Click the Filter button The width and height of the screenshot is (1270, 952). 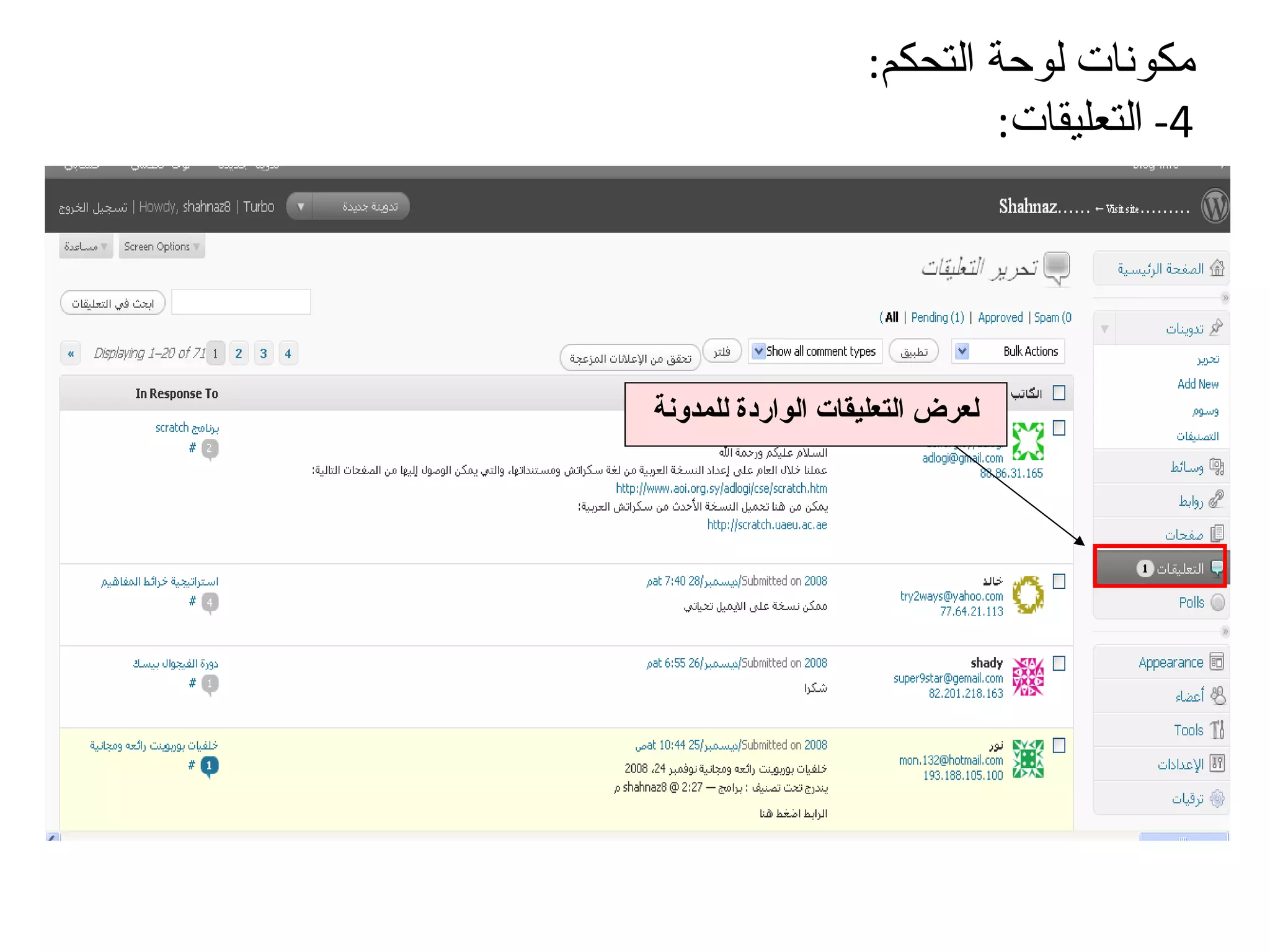722,352
